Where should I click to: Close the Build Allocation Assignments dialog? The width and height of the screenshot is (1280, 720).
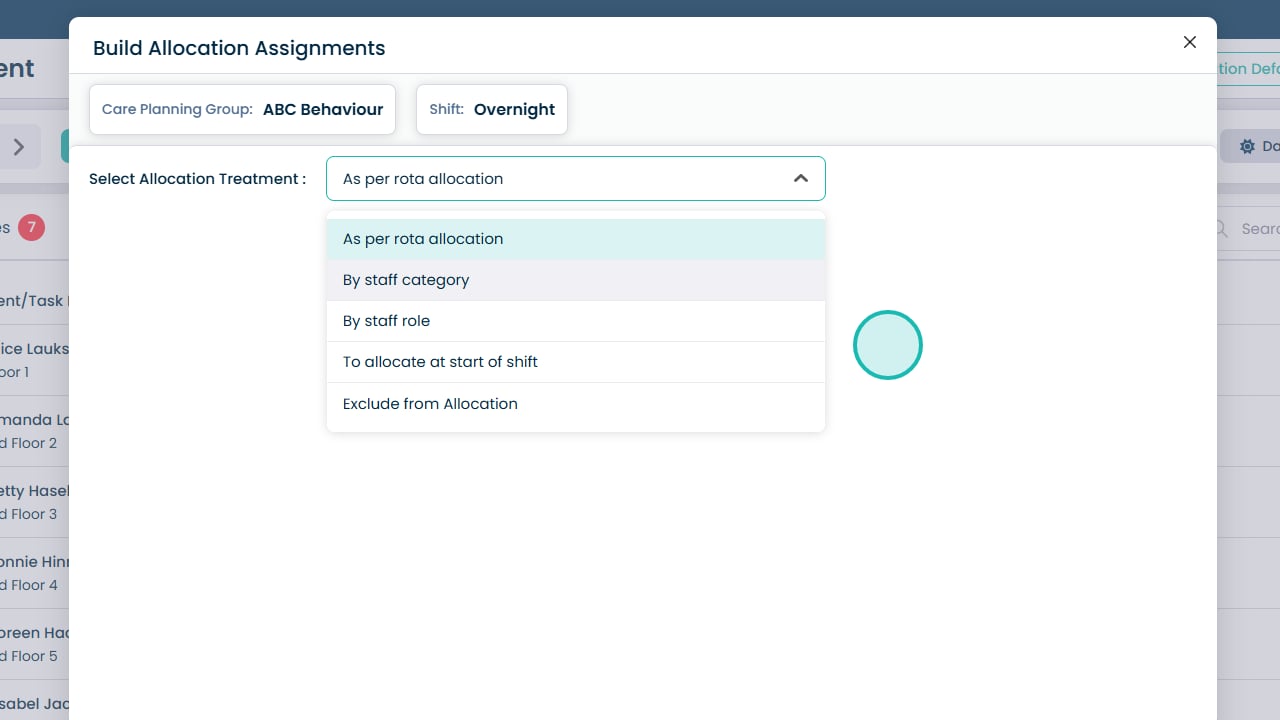pos(1189,42)
